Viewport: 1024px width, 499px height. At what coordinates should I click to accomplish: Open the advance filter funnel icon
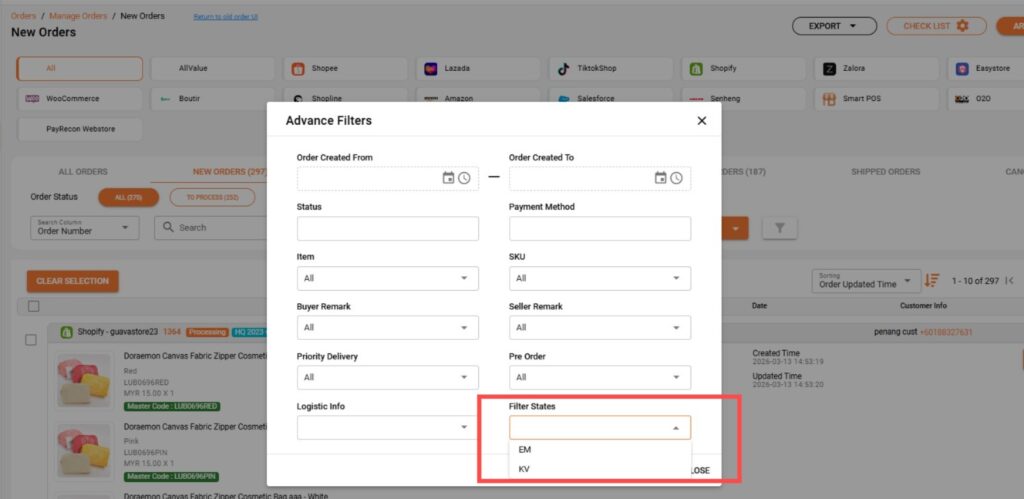780,228
